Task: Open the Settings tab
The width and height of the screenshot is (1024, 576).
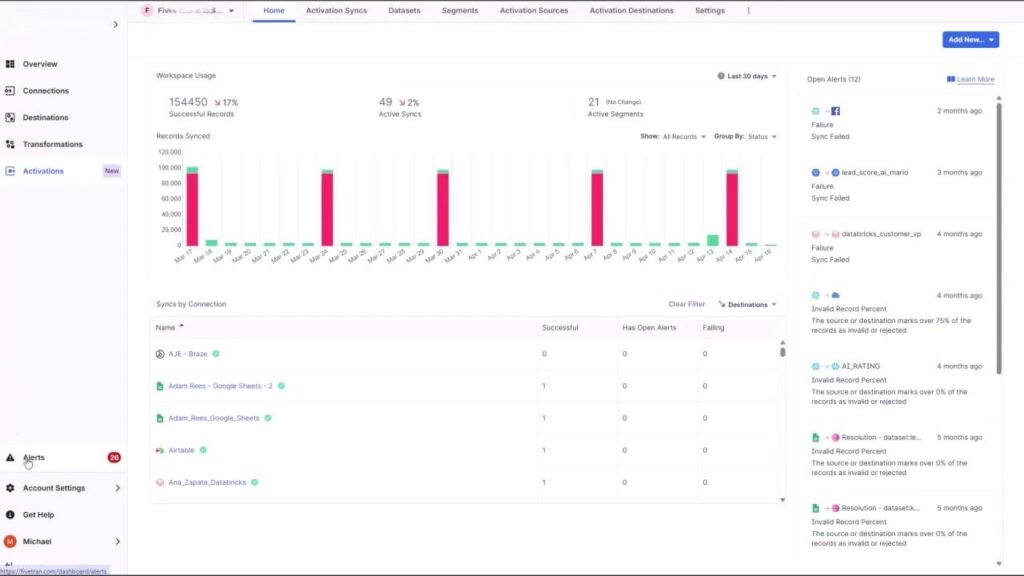Action: pyautogui.click(x=710, y=10)
